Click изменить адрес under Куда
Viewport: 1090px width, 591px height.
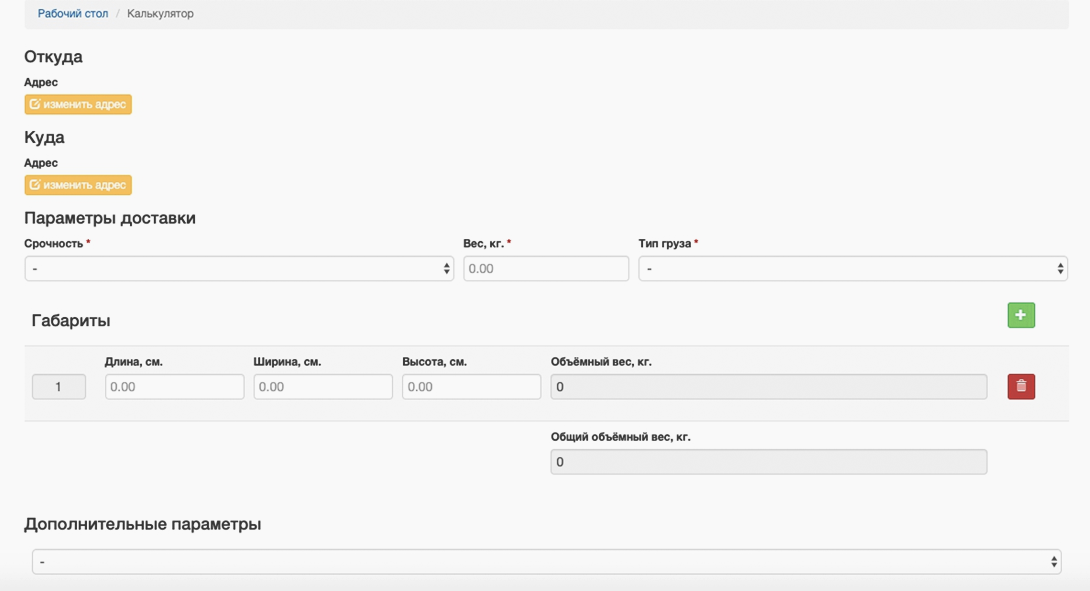(78, 185)
